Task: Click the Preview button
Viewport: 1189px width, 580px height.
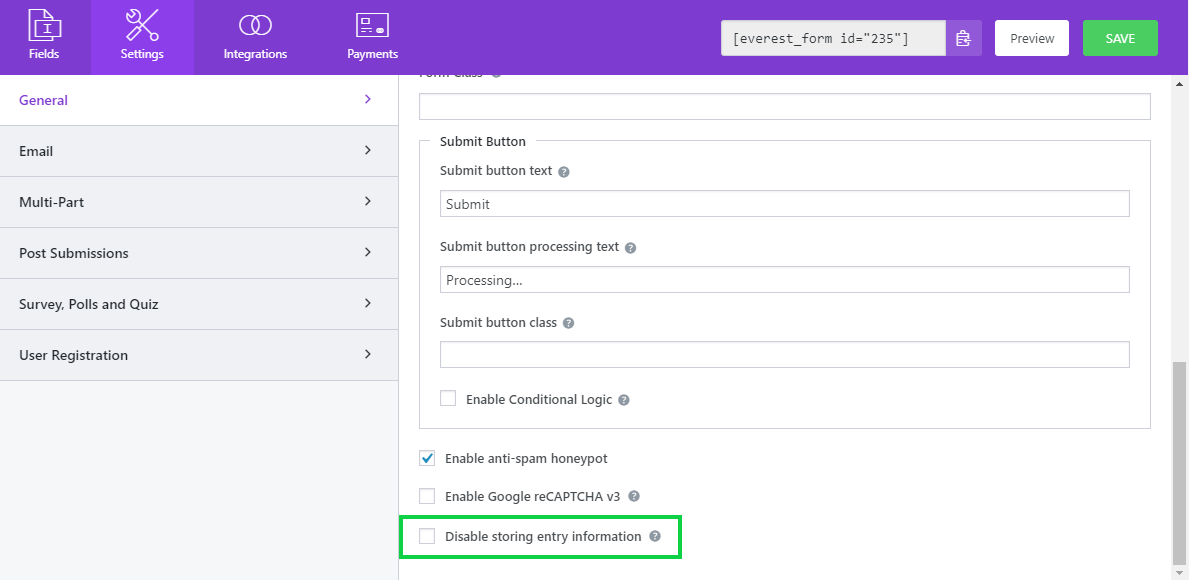Action: click(1031, 37)
